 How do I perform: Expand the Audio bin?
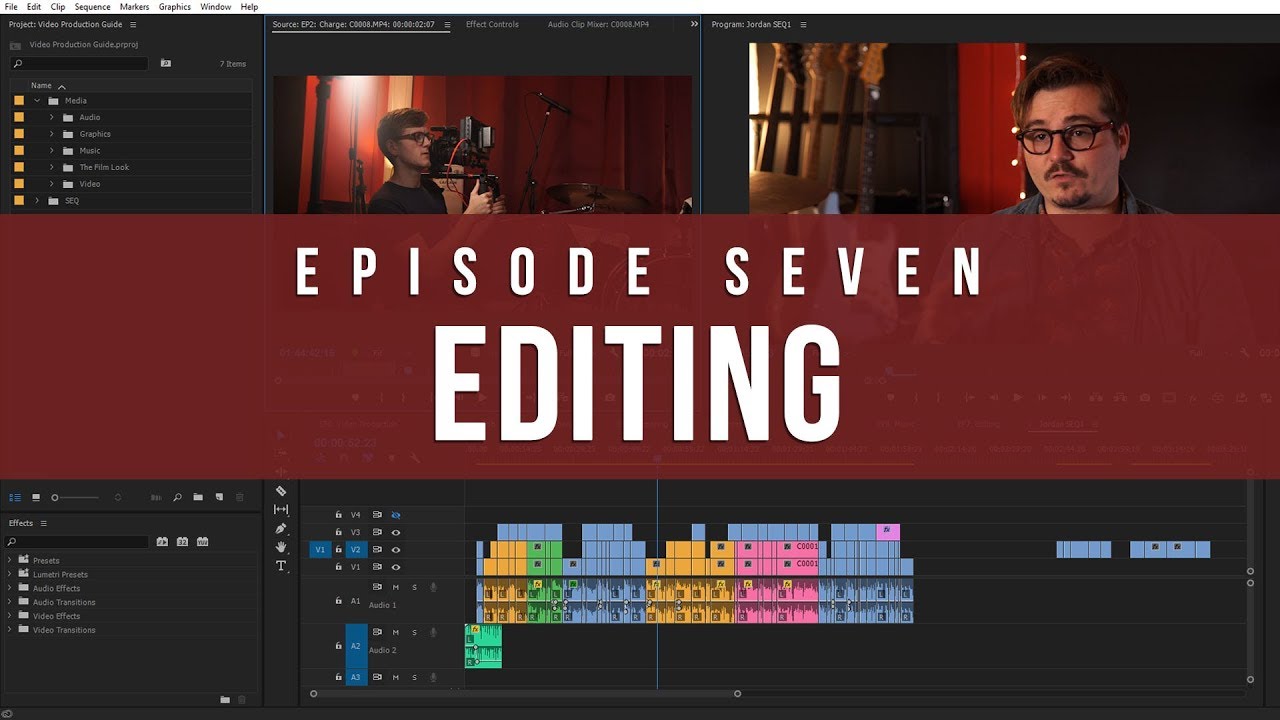(52, 117)
